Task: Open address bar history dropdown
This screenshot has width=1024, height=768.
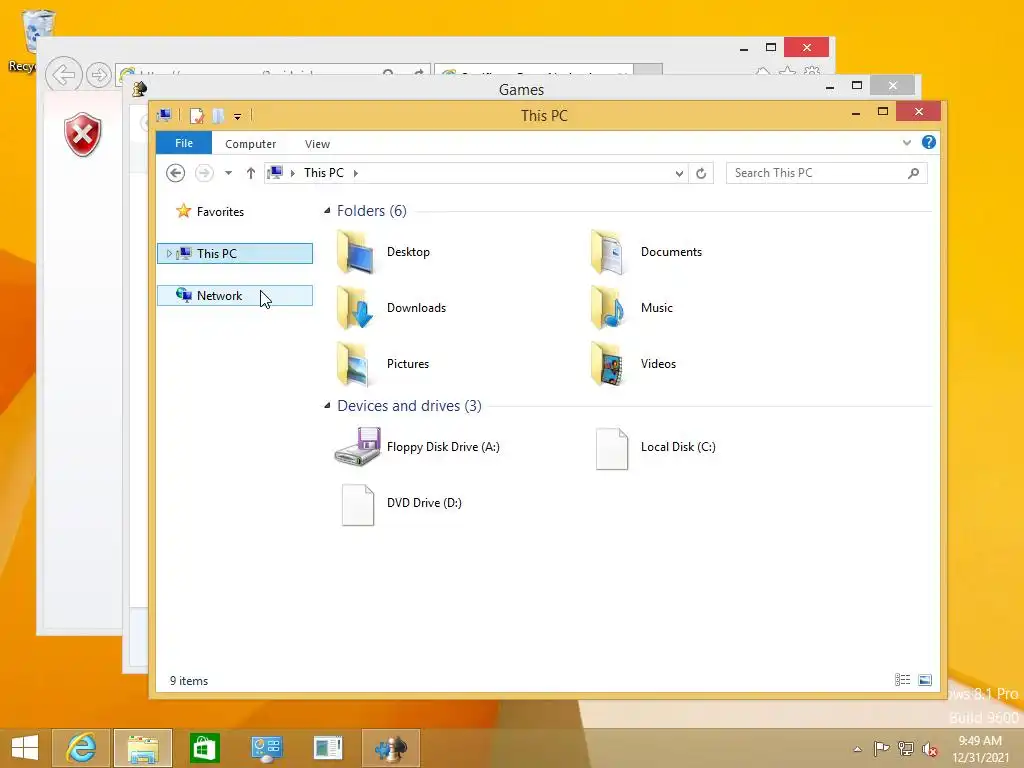Action: click(679, 173)
